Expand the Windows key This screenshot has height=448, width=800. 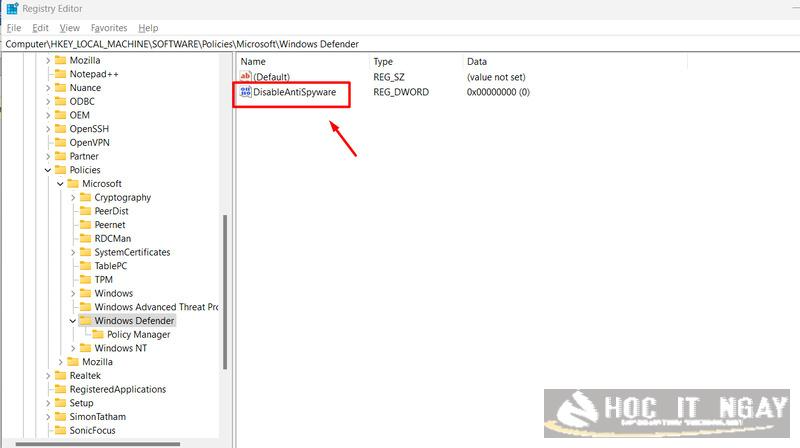point(73,293)
